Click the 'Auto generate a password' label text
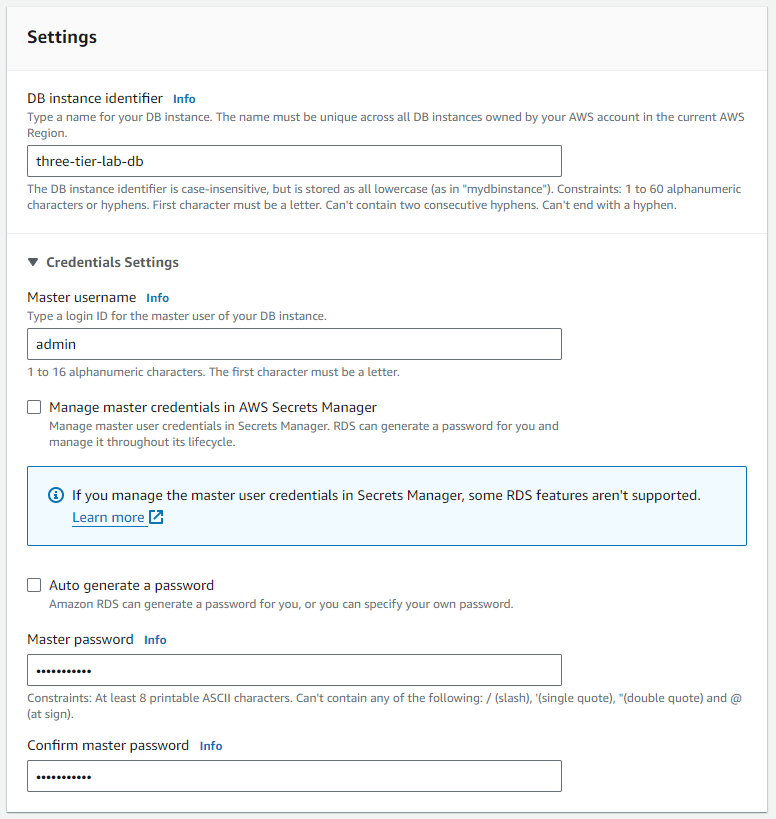The height and width of the screenshot is (819, 776). point(131,585)
